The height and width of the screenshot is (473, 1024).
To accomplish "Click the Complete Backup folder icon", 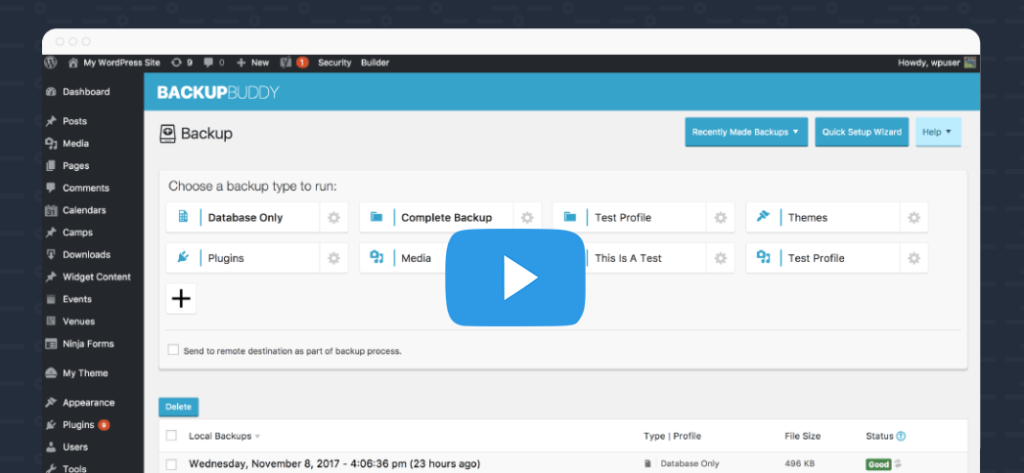I will point(376,217).
